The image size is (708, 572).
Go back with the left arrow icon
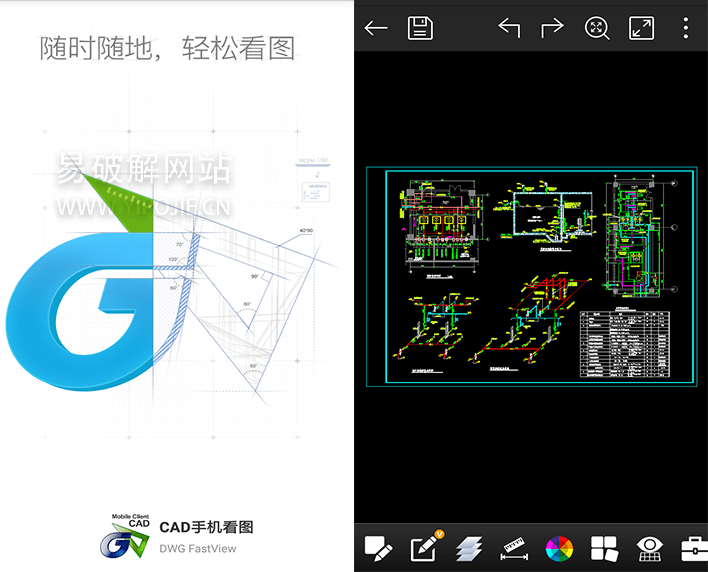(376, 28)
